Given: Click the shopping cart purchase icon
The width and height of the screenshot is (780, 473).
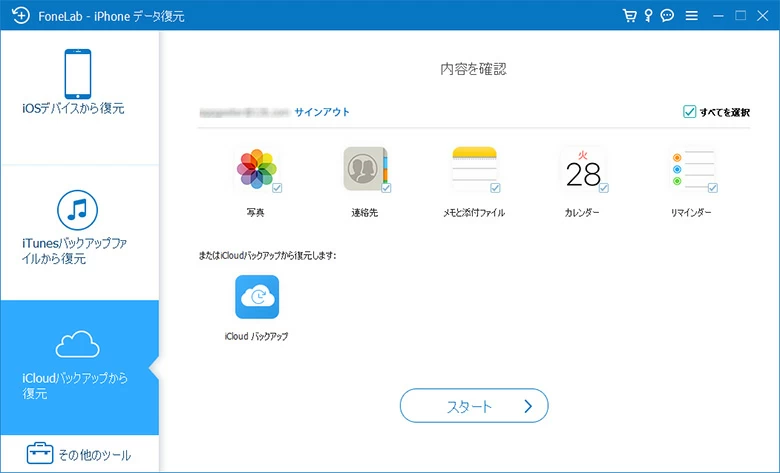Looking at the screenshot, I should coord(629,16).
